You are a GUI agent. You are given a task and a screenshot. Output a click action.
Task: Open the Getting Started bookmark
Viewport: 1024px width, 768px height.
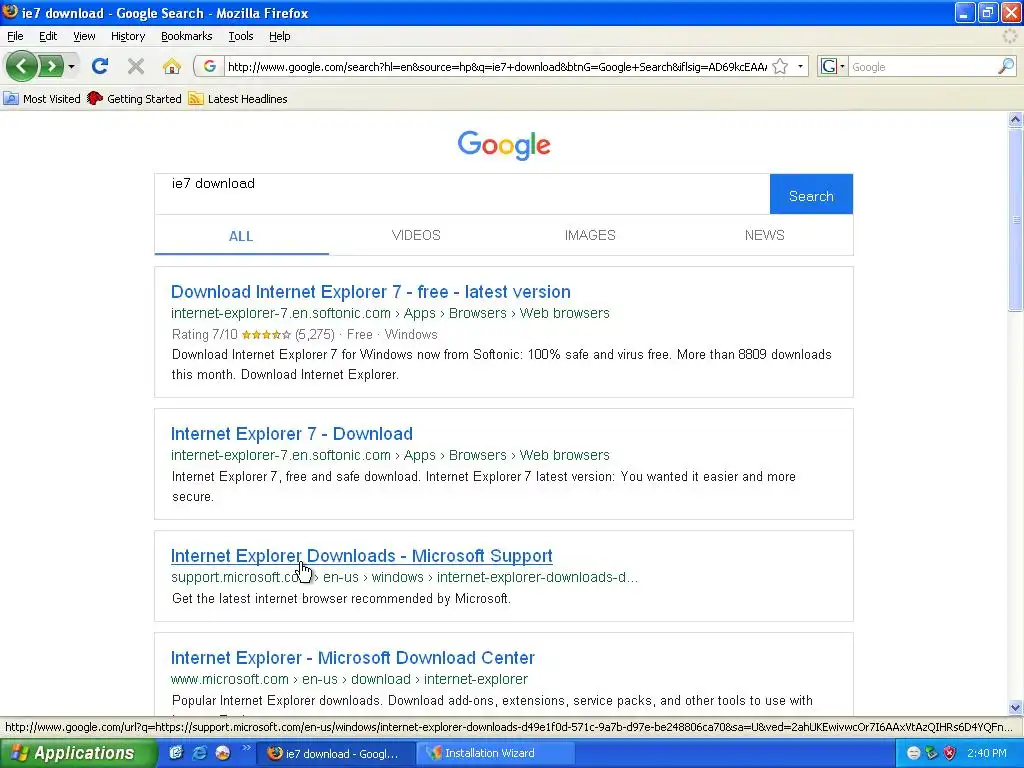(134, 99)
